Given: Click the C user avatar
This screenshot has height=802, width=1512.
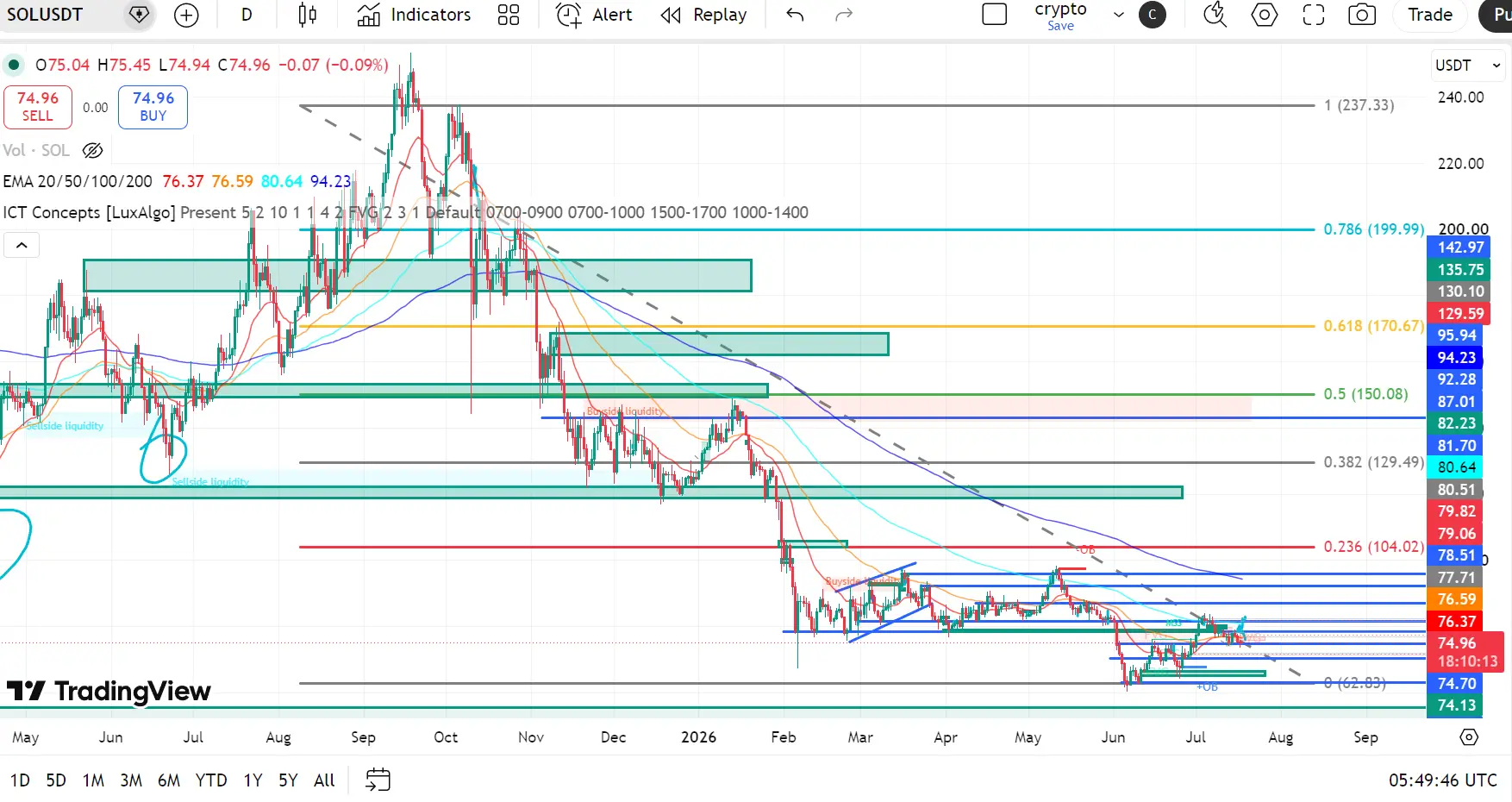Looking at the screenshot, I should point(1153,15).
